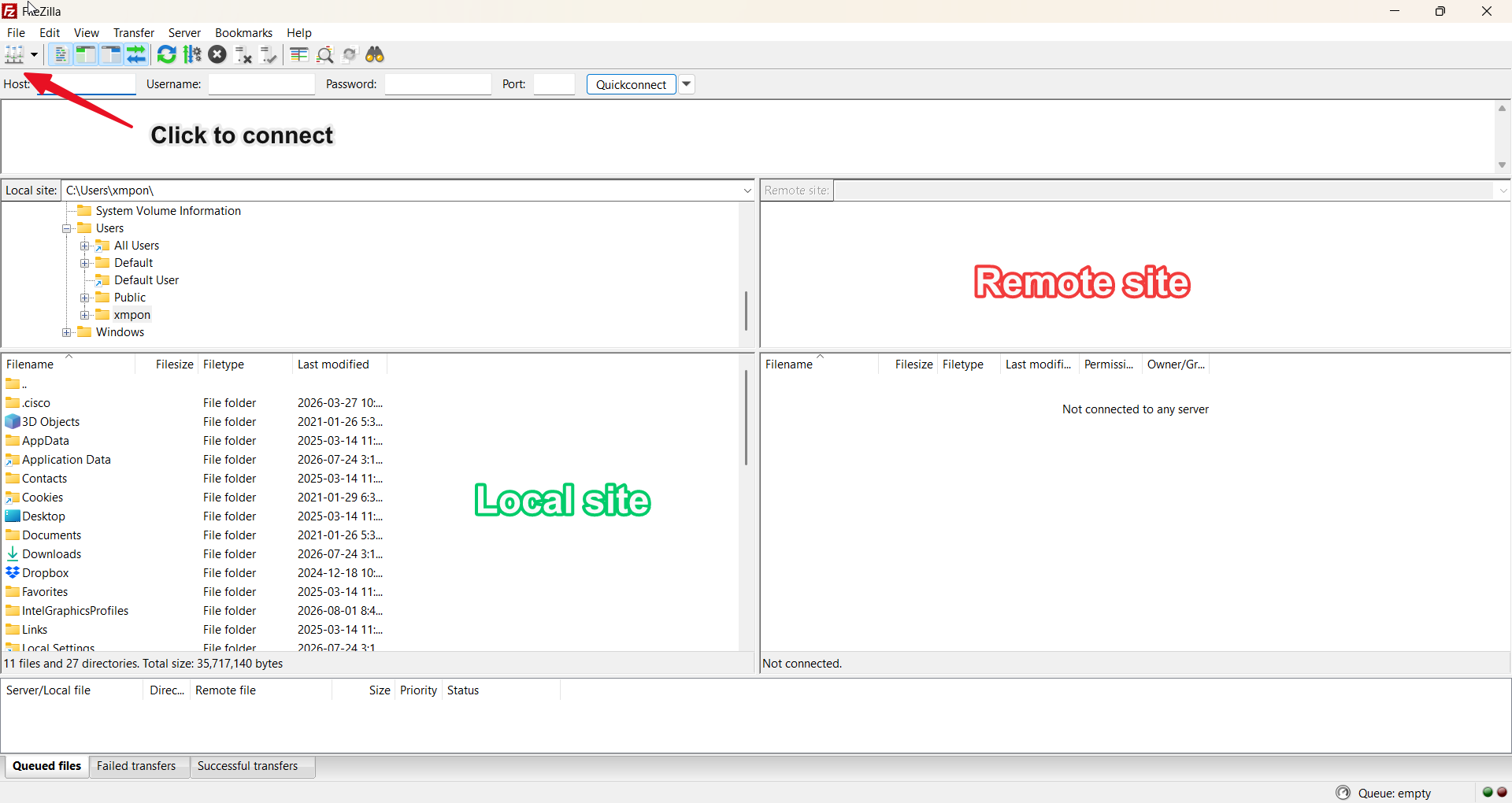Open Remote site path dropdown

click(1503, 191)
